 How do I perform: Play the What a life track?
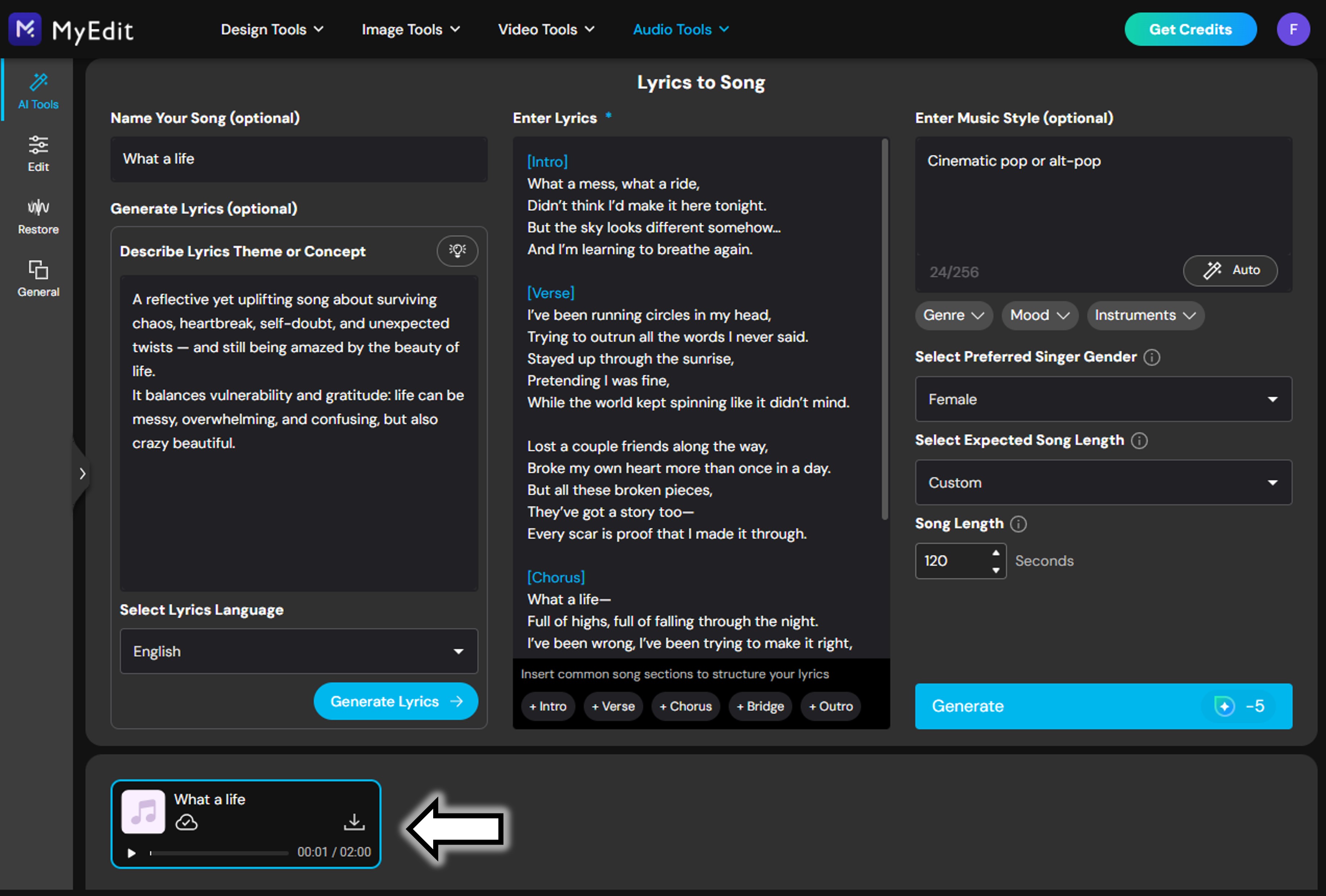tap(131, 853)
